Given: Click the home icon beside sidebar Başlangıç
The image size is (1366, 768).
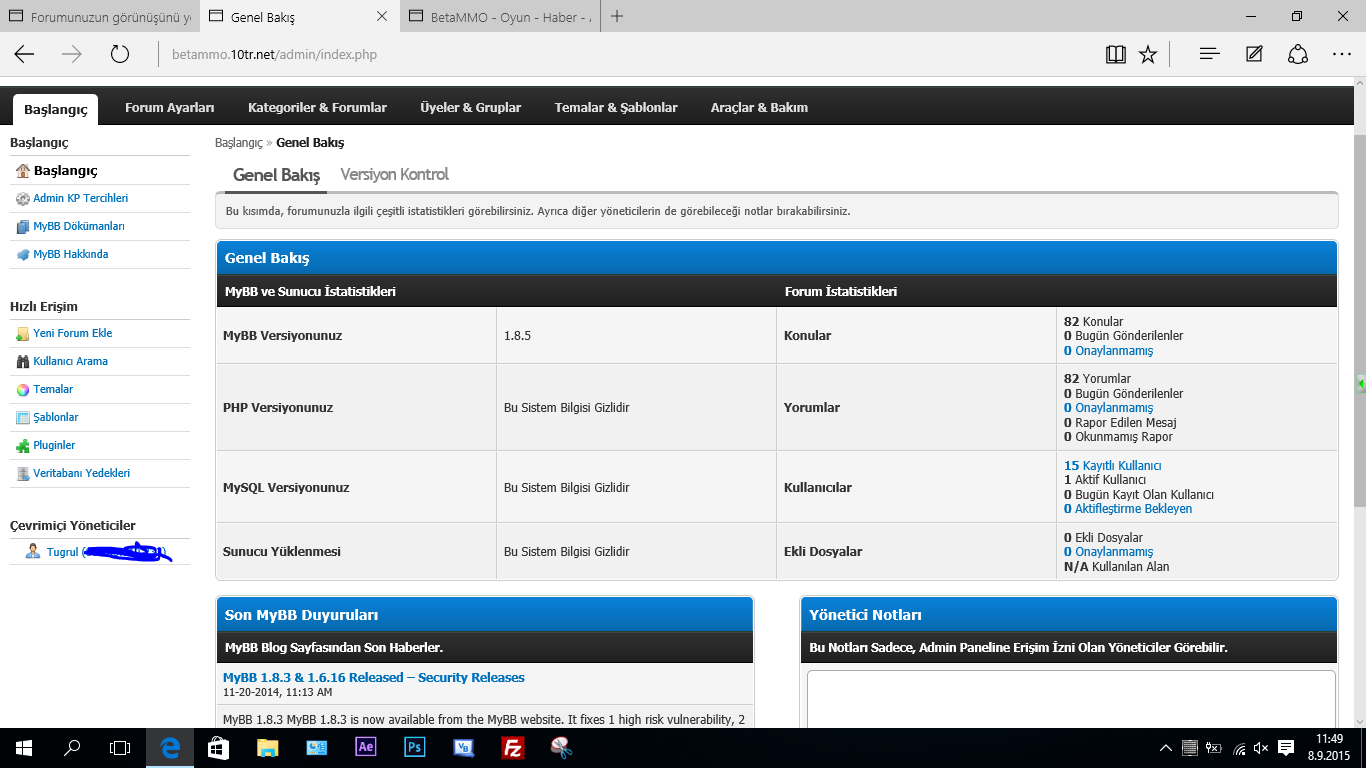Looking at the screenshot, I should (x=23, y=171).
